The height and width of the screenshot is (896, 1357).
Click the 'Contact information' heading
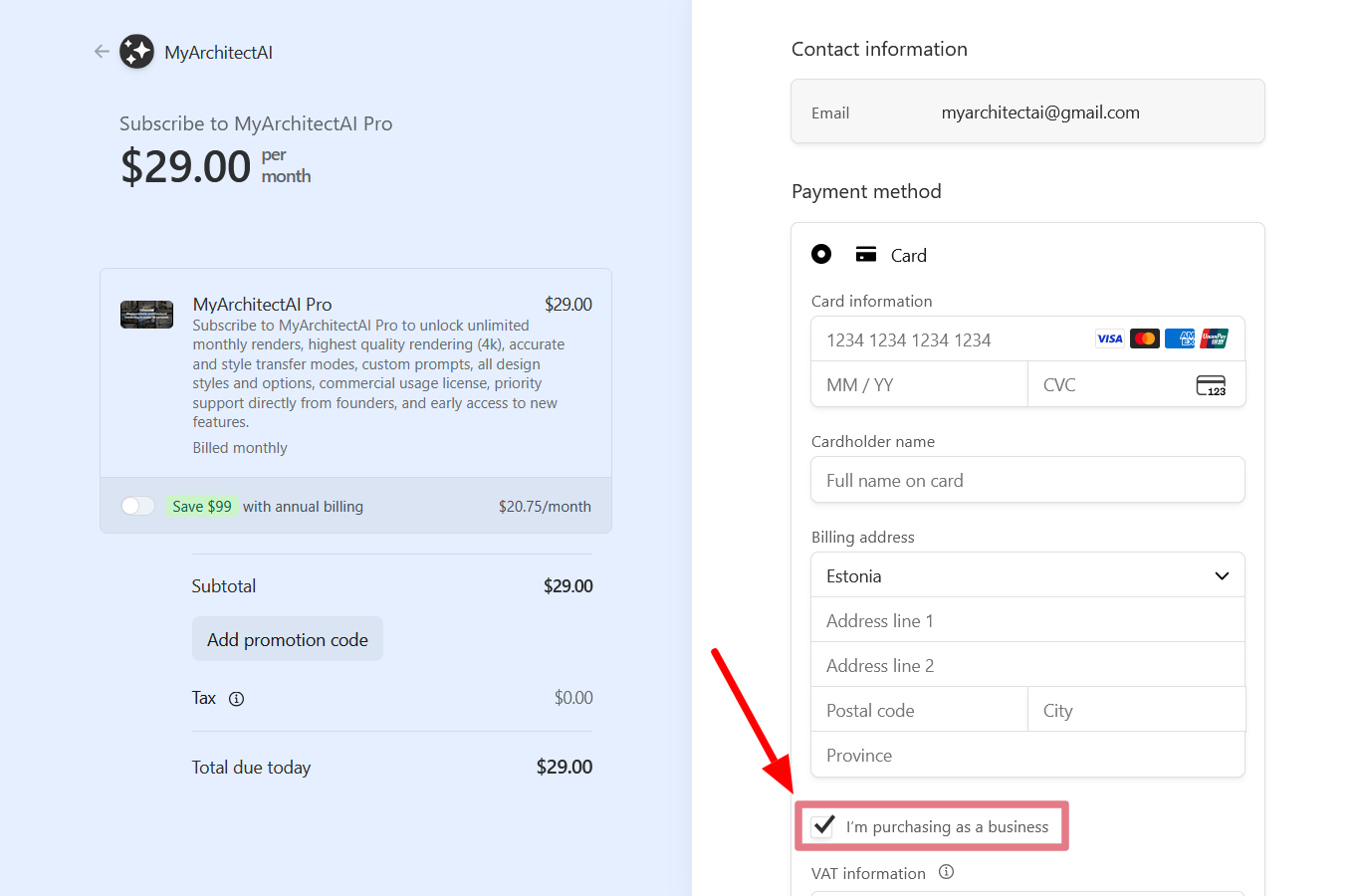pos(879,49)
